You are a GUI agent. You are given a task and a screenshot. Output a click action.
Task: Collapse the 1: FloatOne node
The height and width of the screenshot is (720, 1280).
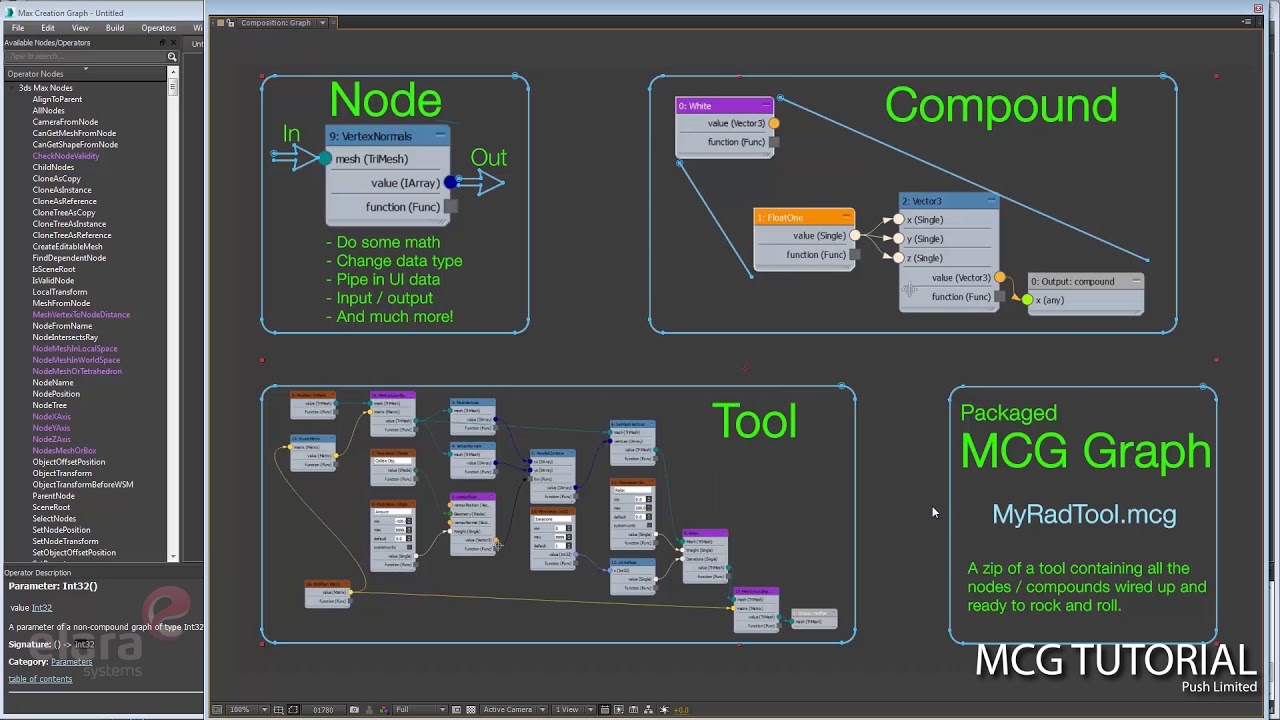click(x=846, y=217)
